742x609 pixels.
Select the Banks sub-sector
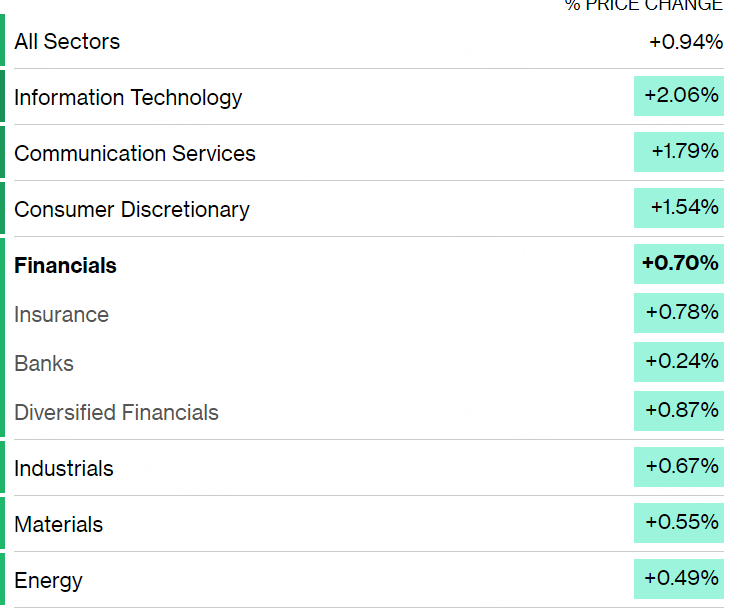[x=44, y=364]
